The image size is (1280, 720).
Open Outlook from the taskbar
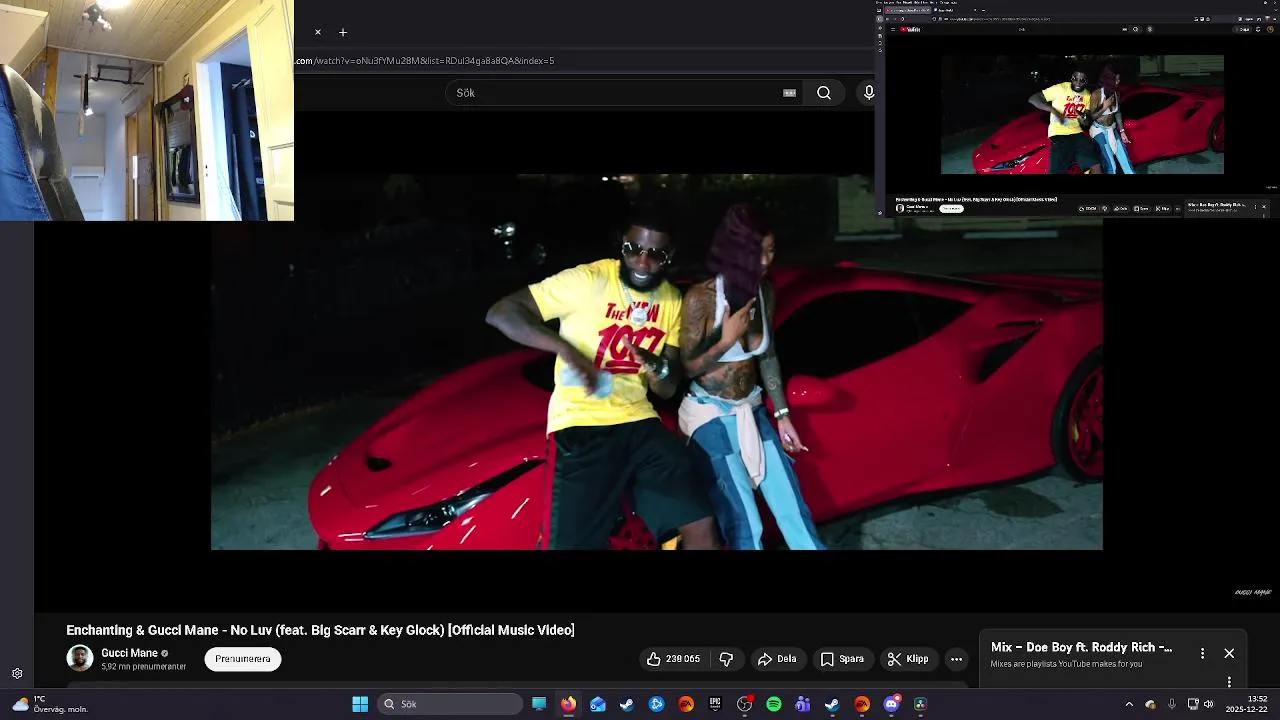[597, 704]
